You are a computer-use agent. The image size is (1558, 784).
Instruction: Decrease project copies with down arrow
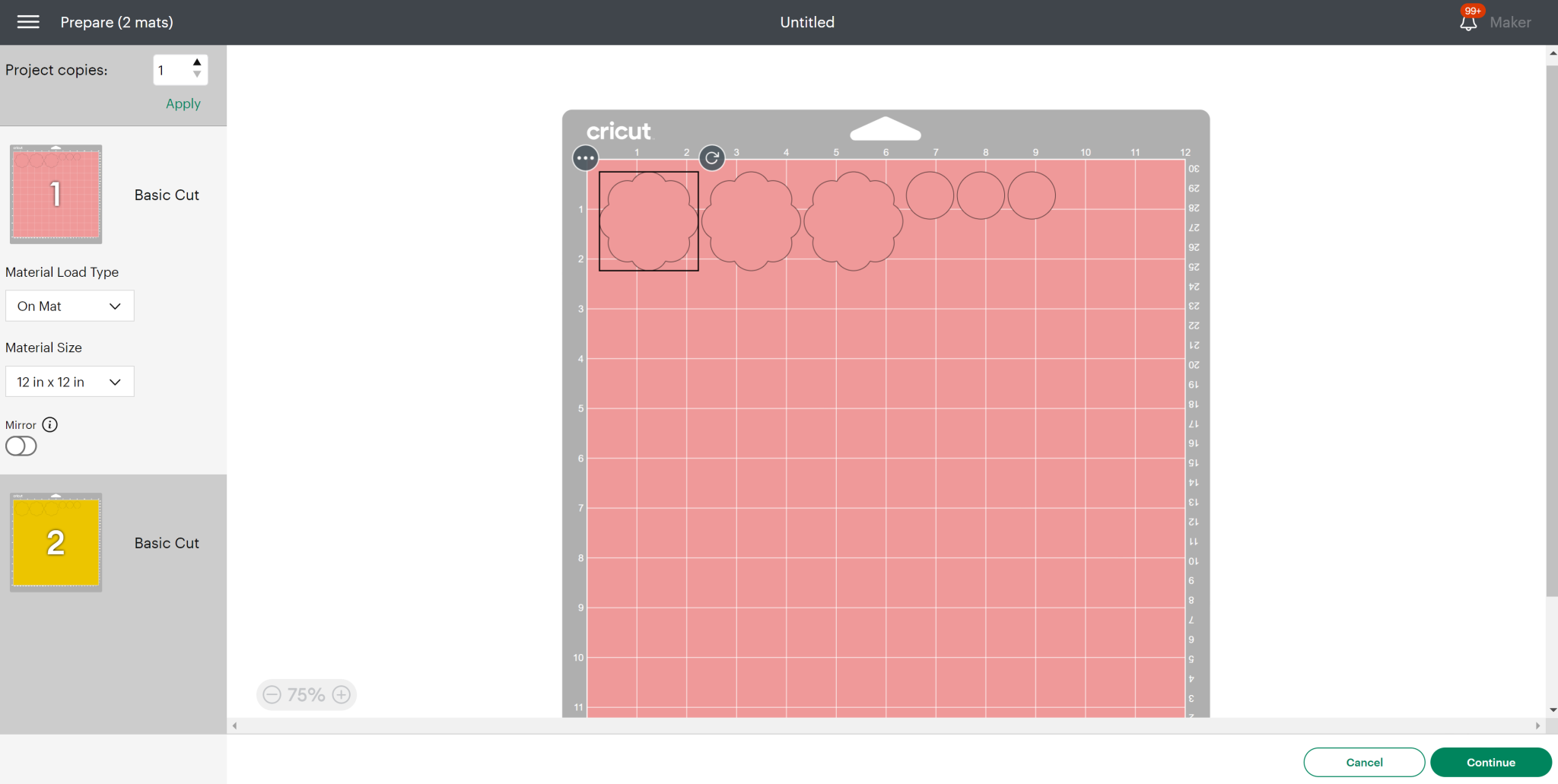click(197, 75)
